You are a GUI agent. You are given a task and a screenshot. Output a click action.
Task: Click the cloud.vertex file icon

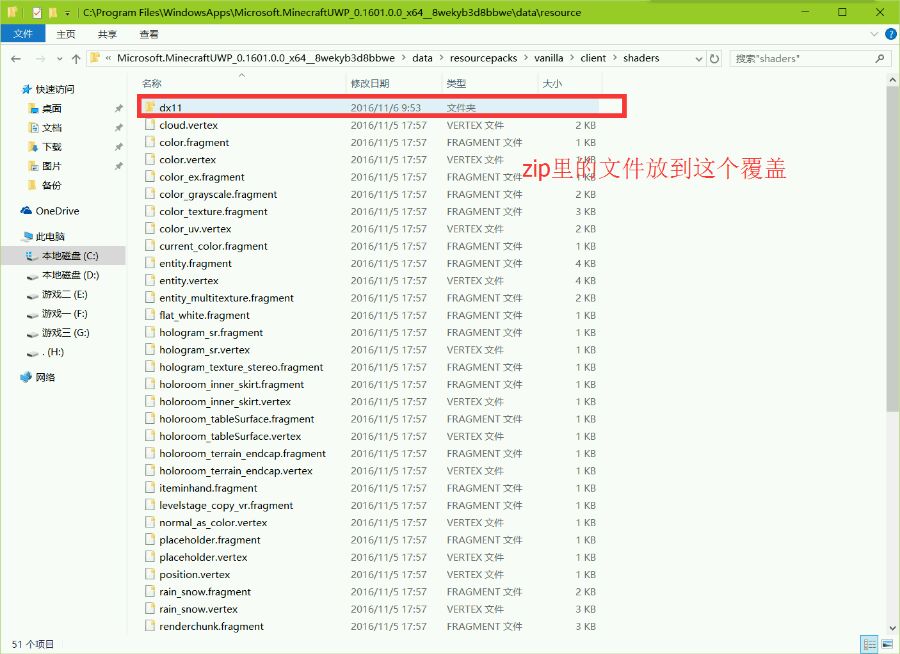click(x=150, y=125)
